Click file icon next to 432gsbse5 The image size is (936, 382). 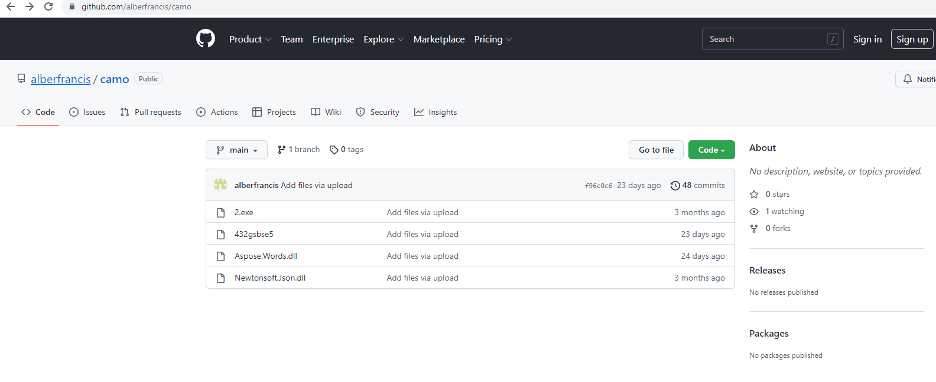tap(221, 235)
